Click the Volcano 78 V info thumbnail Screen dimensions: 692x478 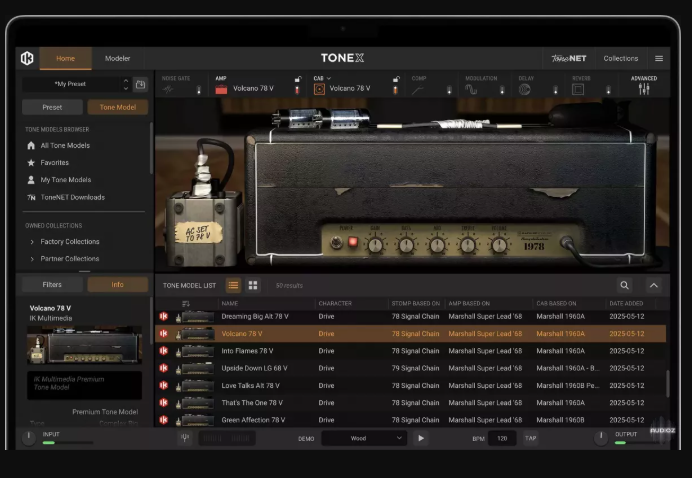tap(84, 345)
